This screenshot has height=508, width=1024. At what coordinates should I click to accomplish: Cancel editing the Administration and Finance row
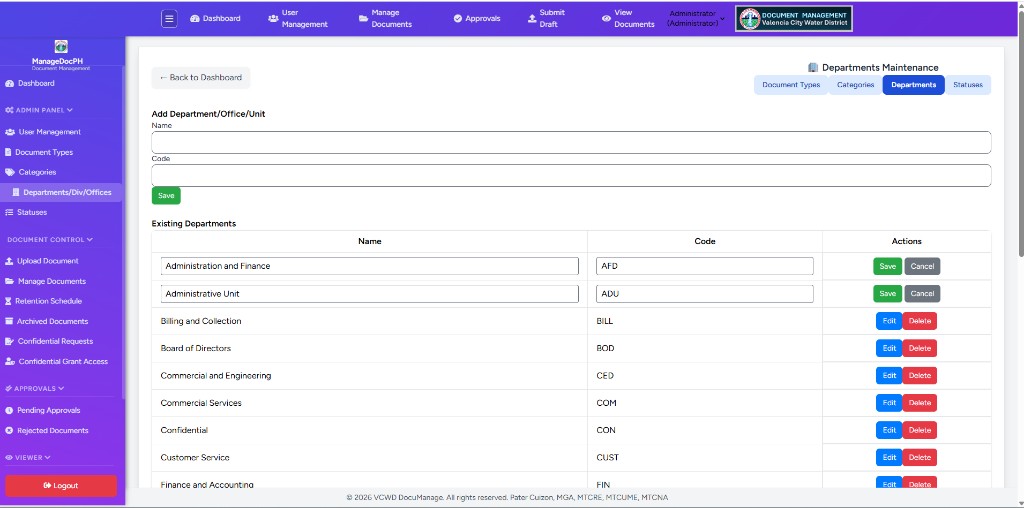[922, 266]
